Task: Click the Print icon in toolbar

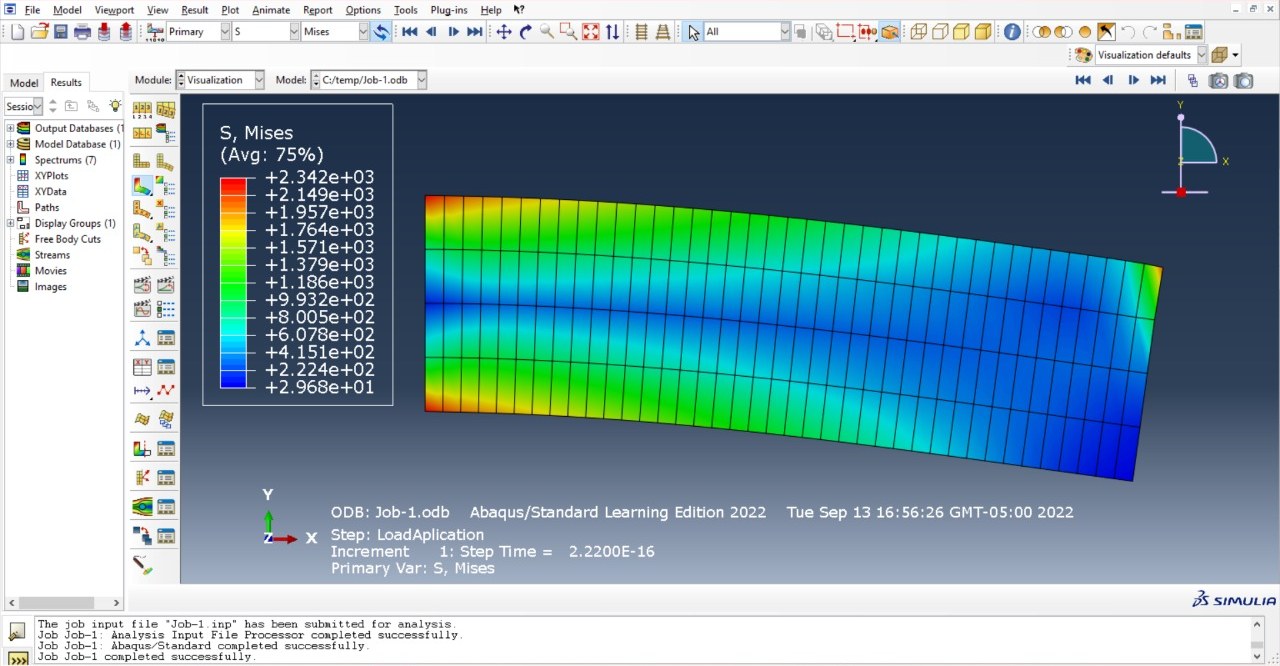Action: pos(83,32)
